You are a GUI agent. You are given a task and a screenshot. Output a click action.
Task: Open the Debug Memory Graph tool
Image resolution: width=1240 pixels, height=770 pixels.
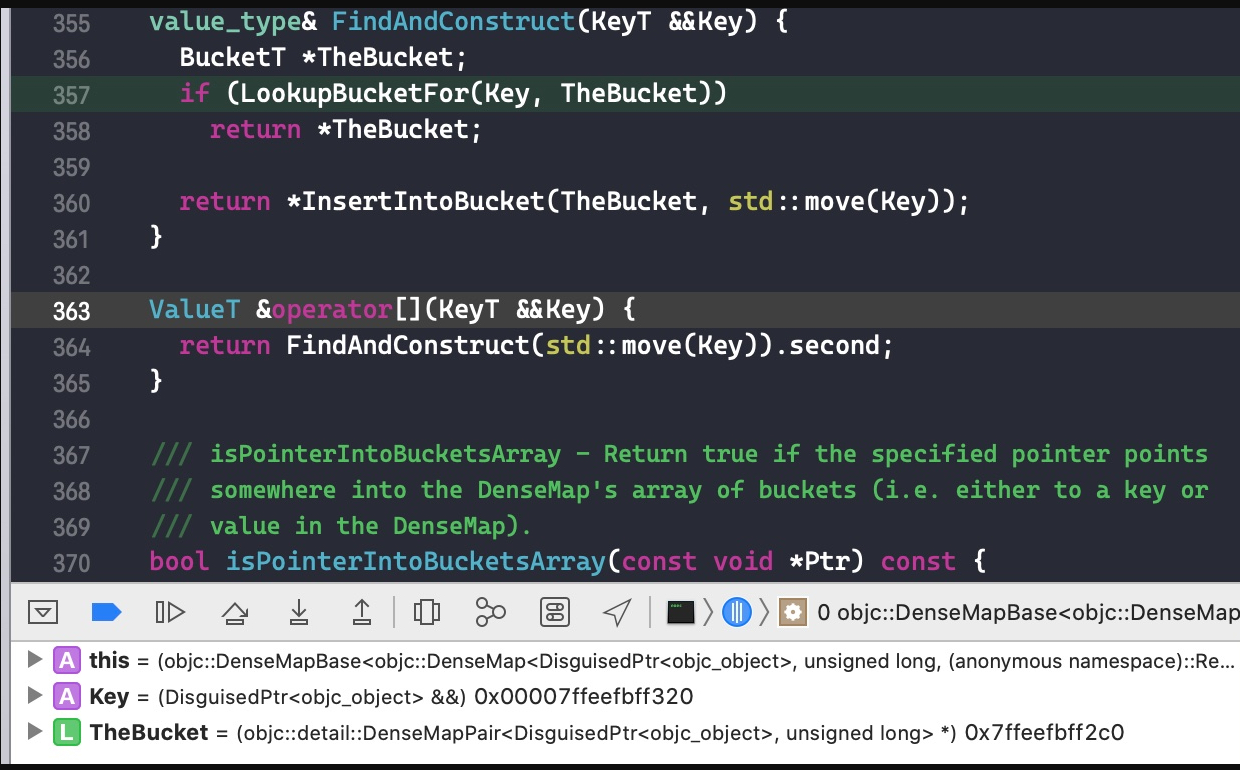coord(490,612)
